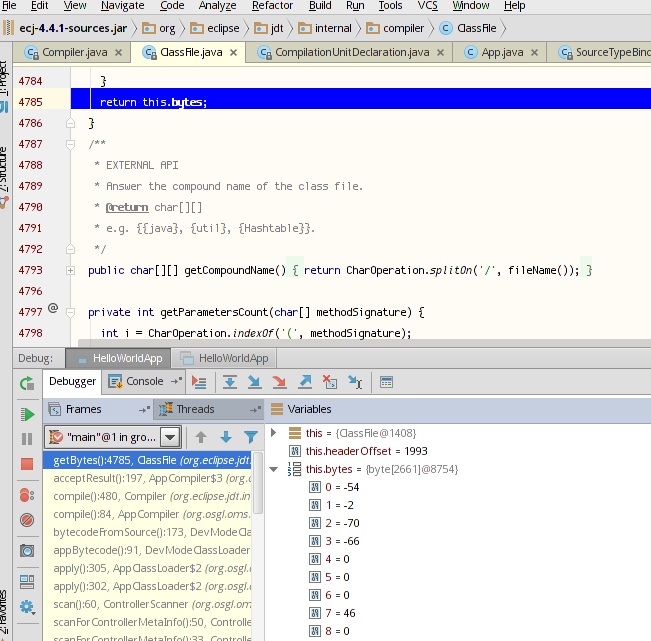
Task: Collapse Javadoc fold at line 4787
Action: [x=71, y=144]
